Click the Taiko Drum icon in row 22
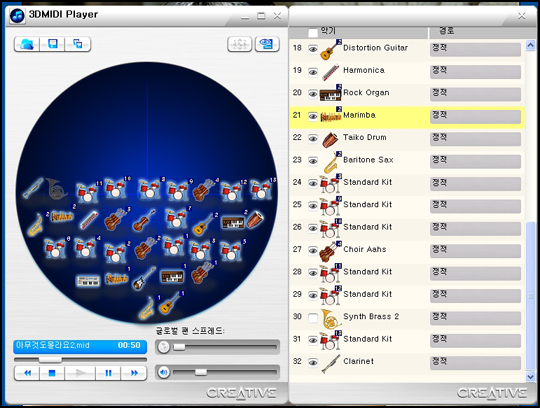Viewport: 540px width, 408px height. coord(331,140)
